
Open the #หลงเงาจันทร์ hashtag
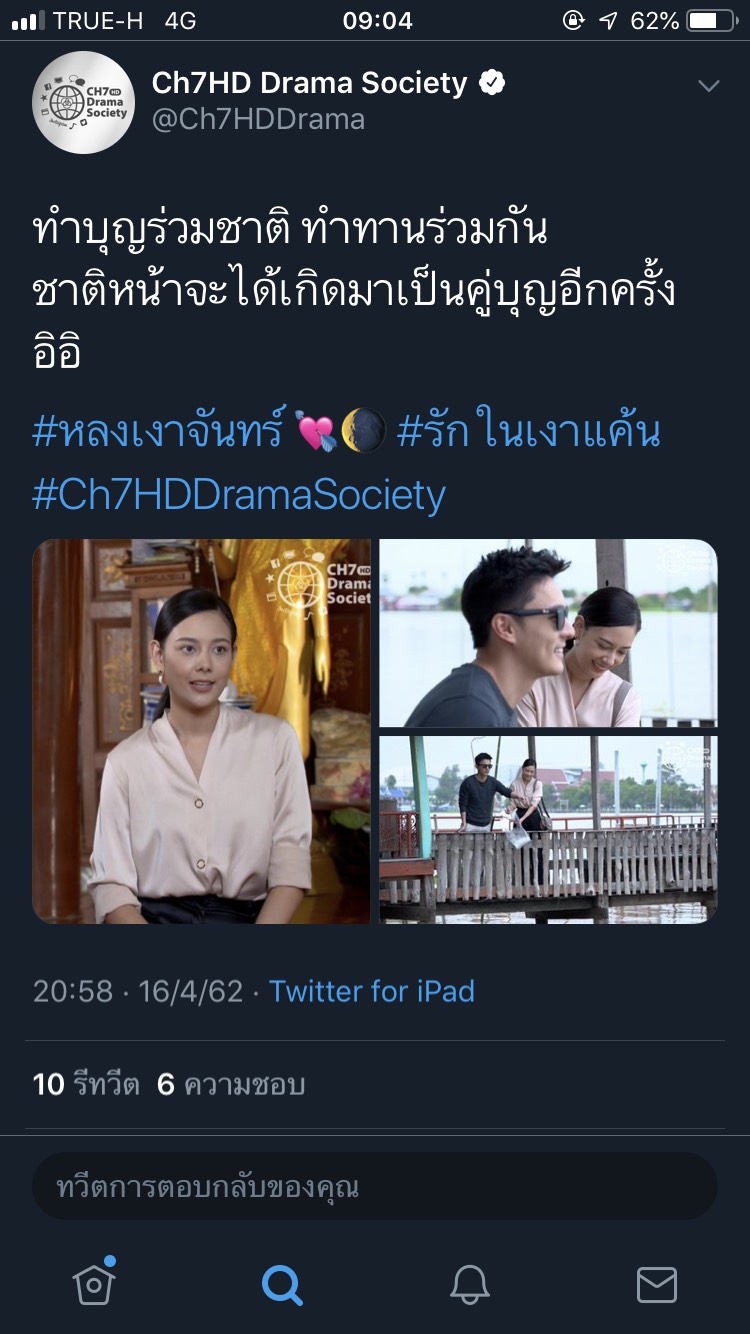159,432
